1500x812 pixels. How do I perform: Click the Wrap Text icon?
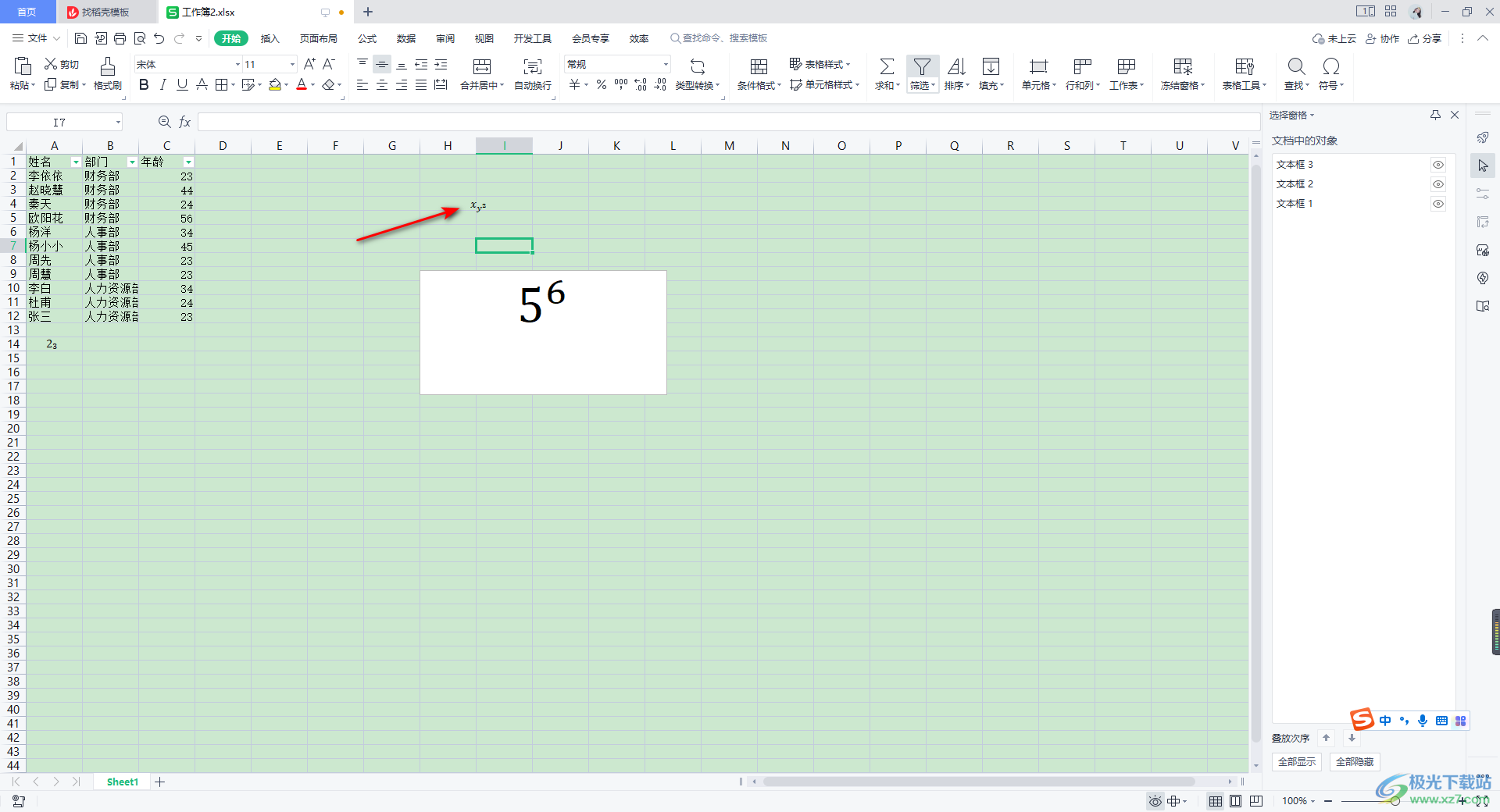(533, 66)
